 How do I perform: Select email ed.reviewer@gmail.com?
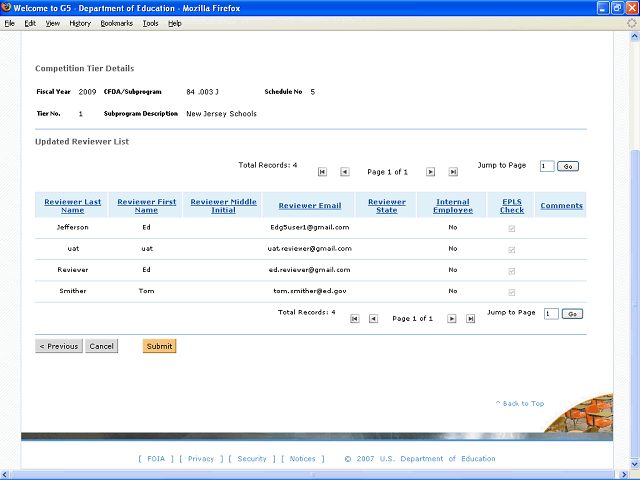(310, 270)
